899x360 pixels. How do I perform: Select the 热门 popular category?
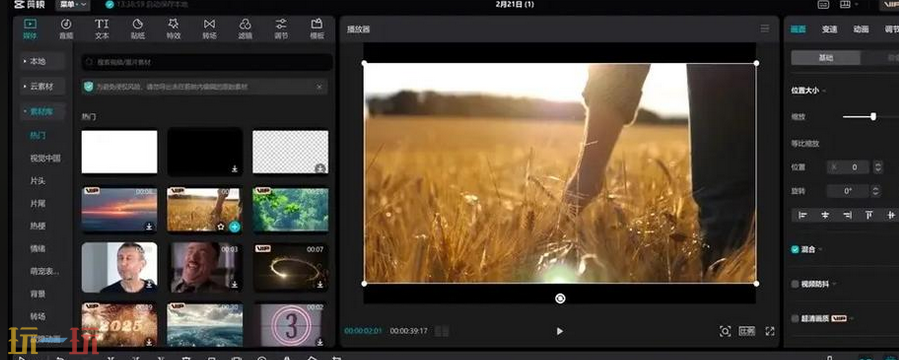38,136
